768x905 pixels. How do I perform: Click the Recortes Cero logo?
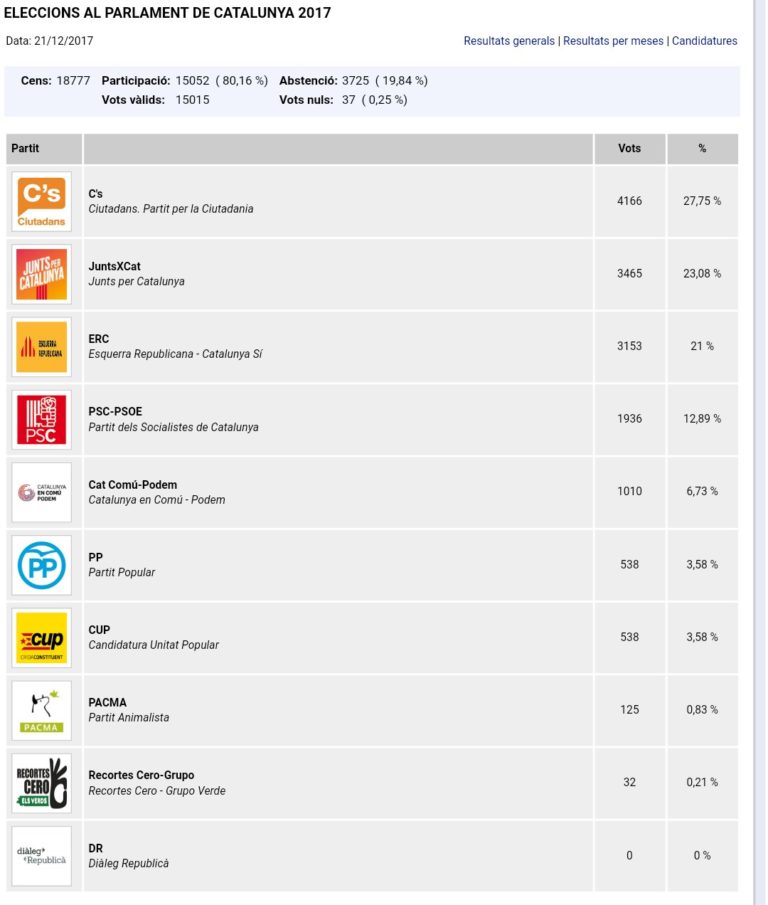pyautogui.click(x=42, y=783)
